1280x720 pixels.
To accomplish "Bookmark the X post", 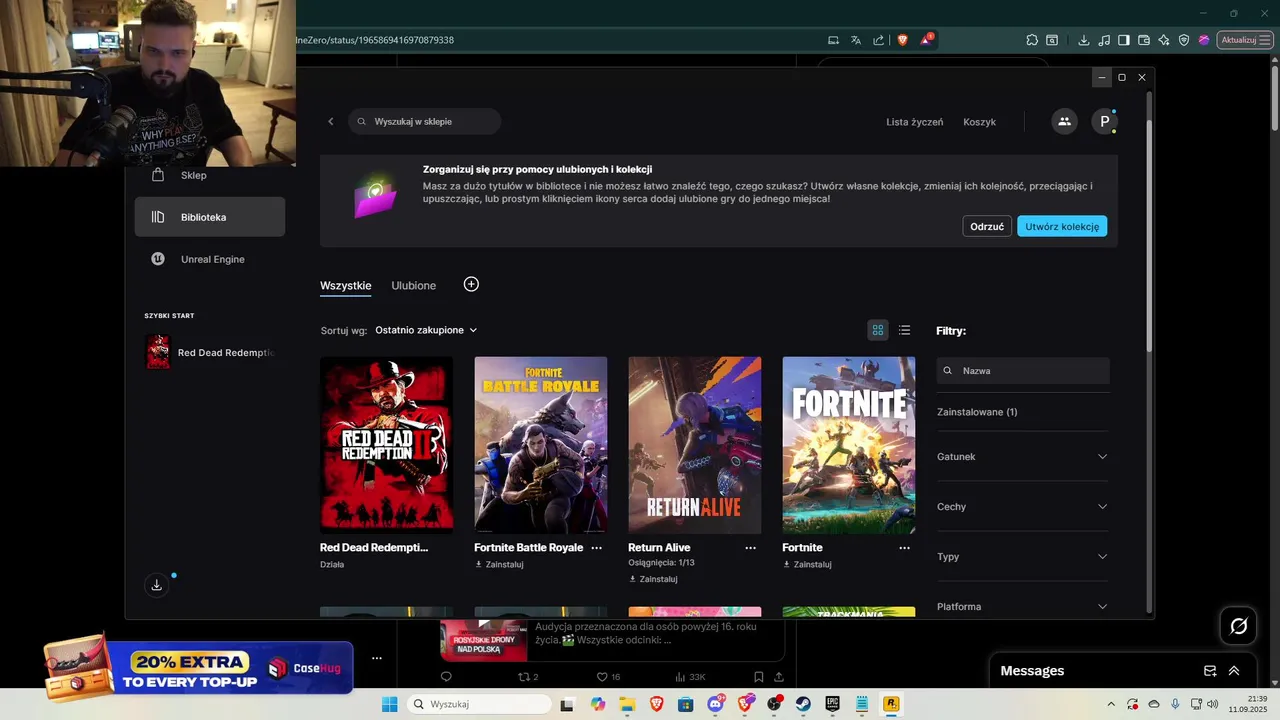I will (x=759, y=677).
